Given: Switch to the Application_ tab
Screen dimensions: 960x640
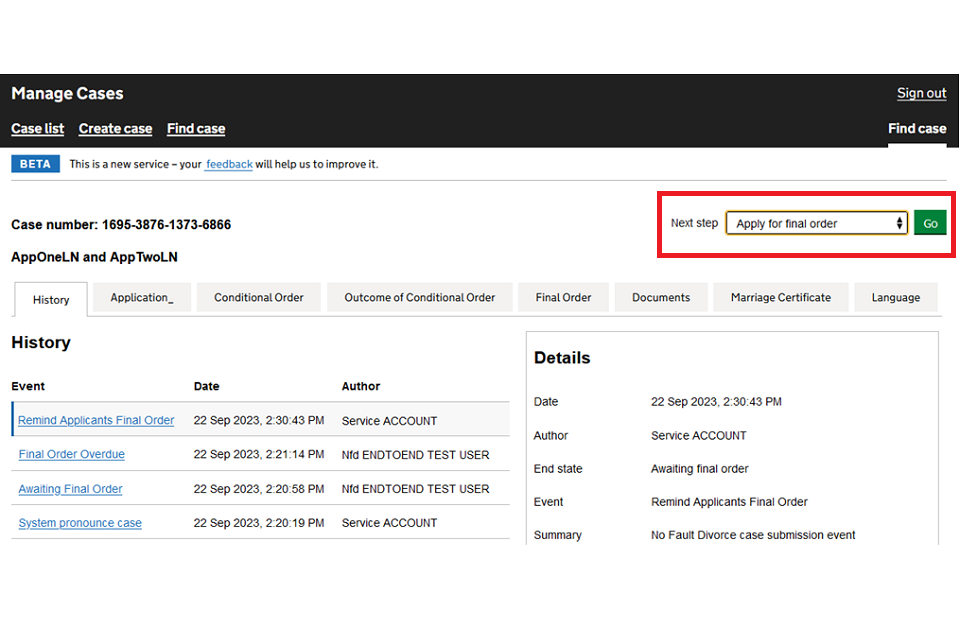Looking at the screenshot, I should pyautogui.click(x=142, y=298).
